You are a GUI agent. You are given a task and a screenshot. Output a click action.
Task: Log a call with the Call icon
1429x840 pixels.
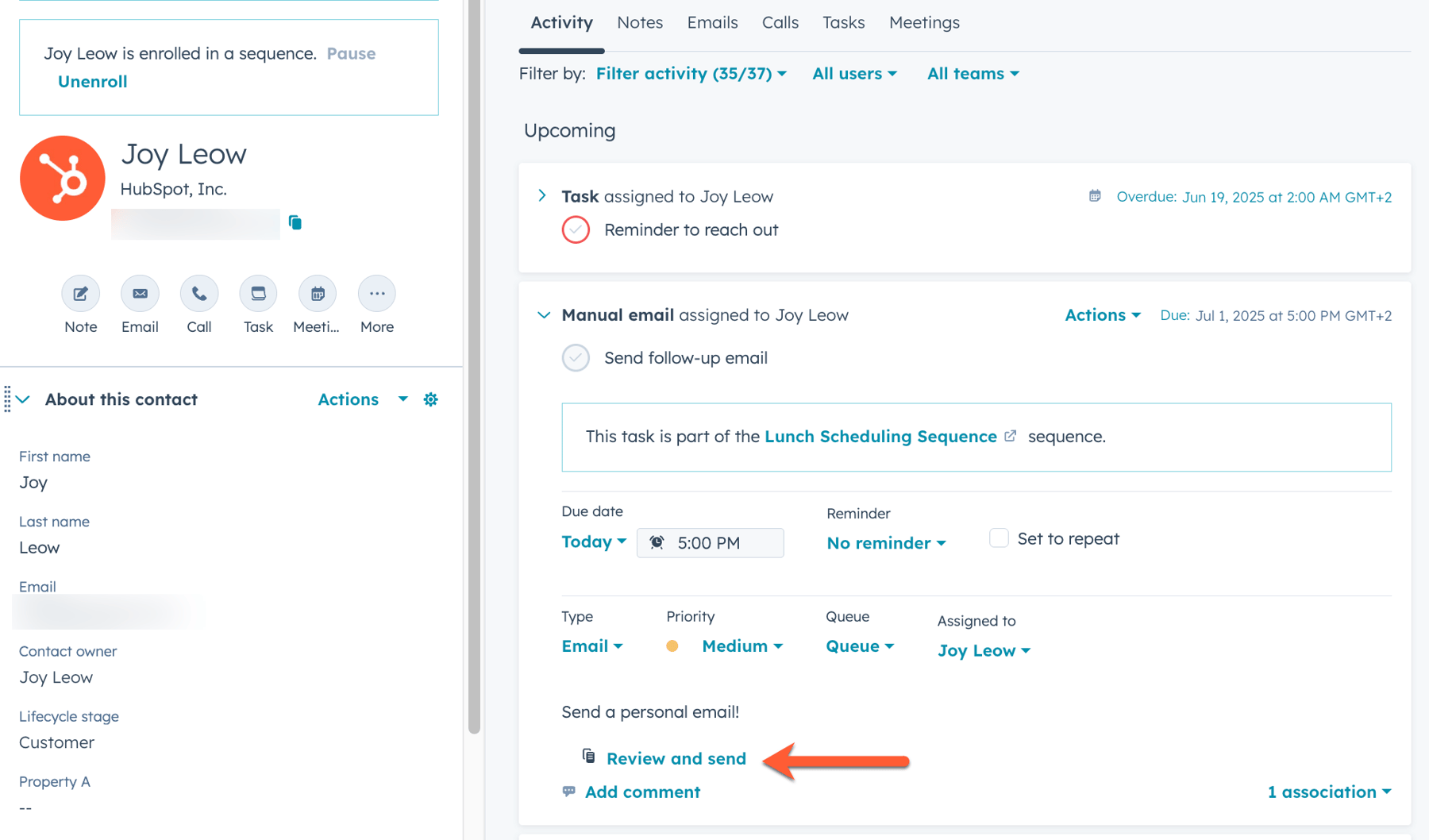(x=198, y=293)
